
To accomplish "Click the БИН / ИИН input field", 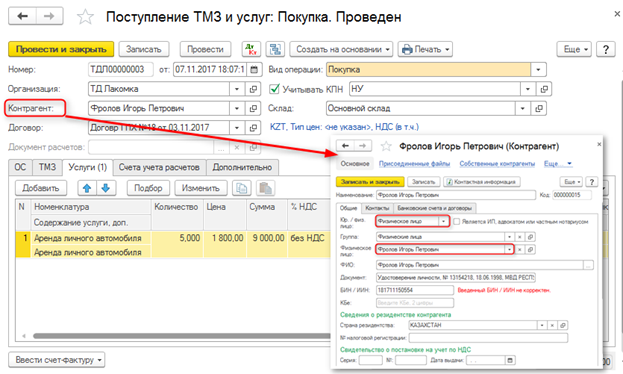I will click(414, 290).
